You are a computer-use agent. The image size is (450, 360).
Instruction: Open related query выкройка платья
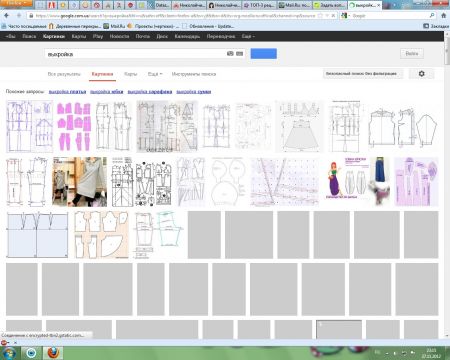click(x=67, y=92)
